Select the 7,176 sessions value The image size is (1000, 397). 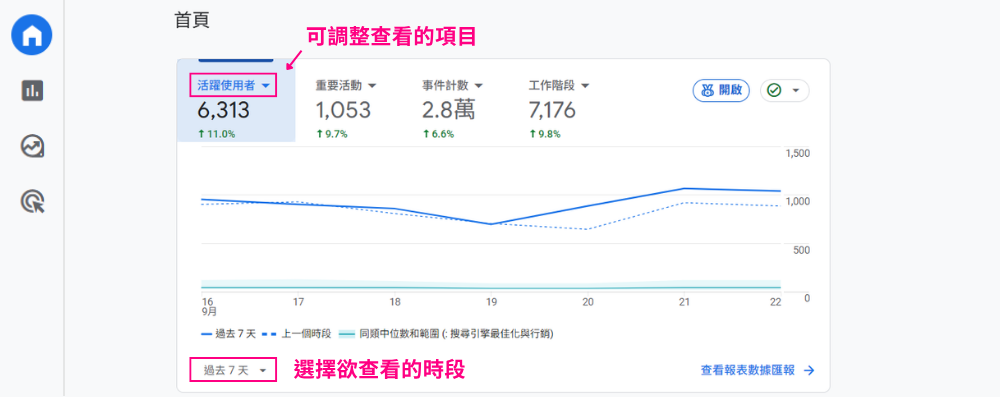[x=552, y=110]
